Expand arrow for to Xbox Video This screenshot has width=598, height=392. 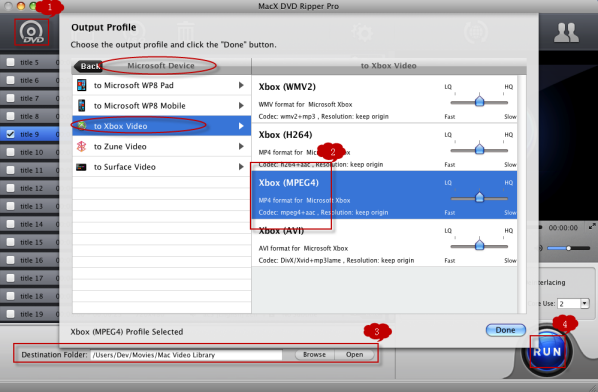pyautogui.click(x=241, y=126)
